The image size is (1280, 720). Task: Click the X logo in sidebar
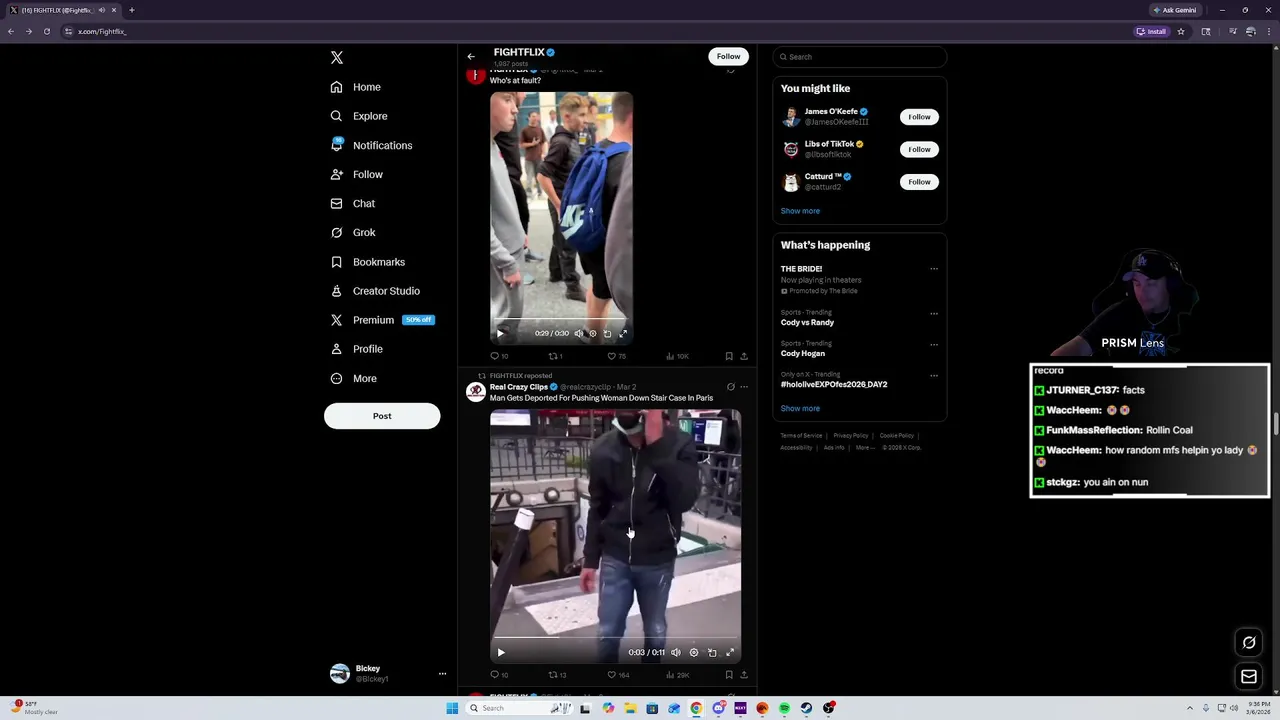tap(337, 58)
